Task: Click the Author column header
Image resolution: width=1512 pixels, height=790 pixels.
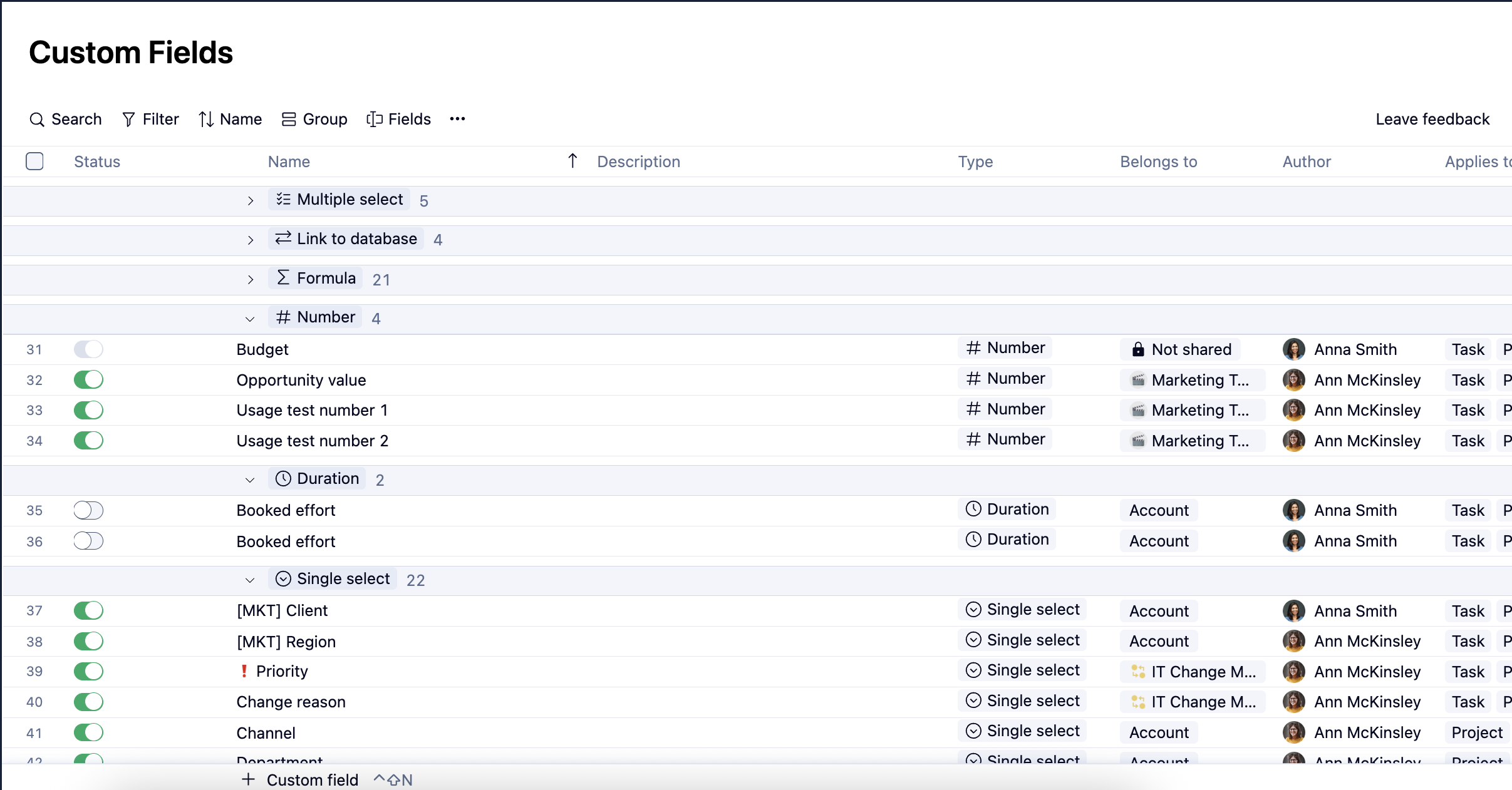Action: pyautogui.click(x=1307, y=162)
